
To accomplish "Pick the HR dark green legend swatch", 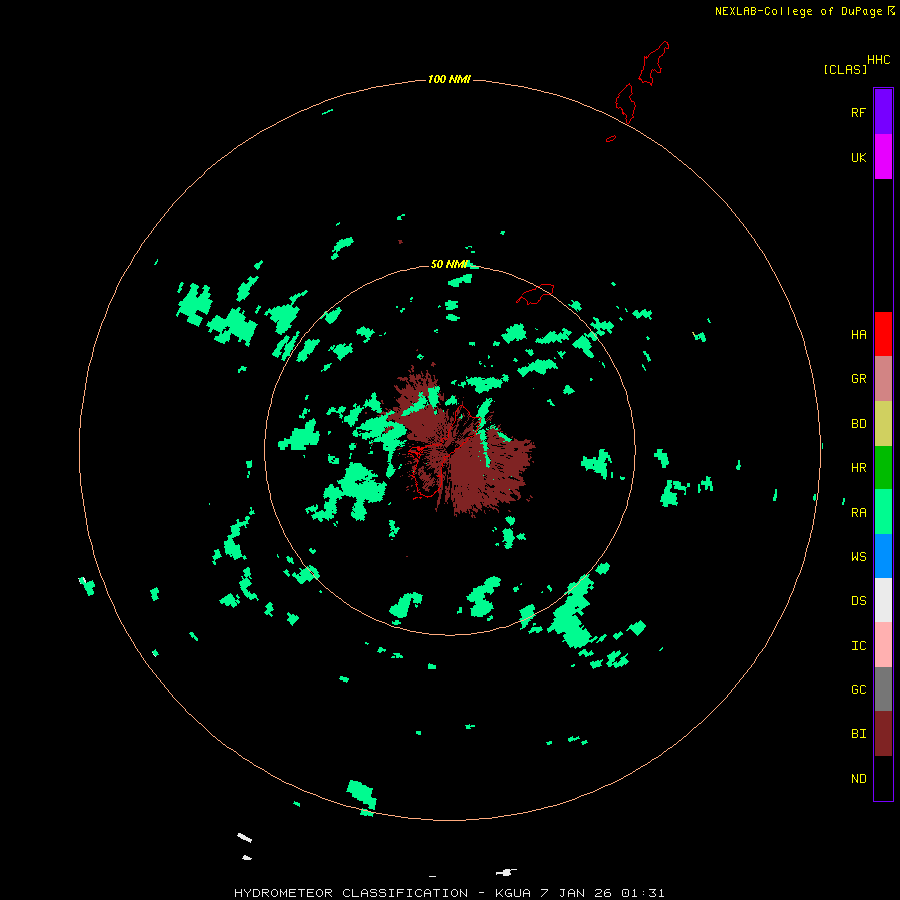I will pos(883,468).
